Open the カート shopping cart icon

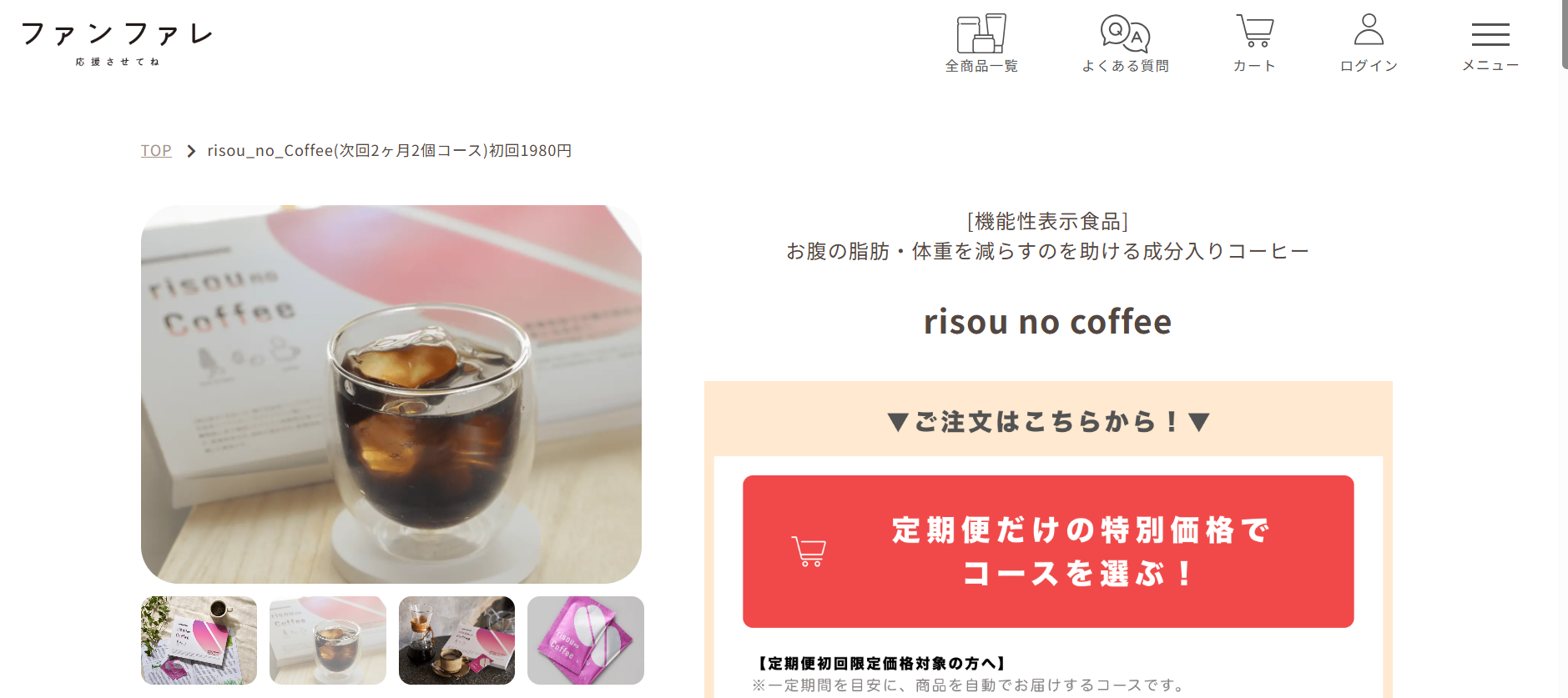click(1254, 31)
